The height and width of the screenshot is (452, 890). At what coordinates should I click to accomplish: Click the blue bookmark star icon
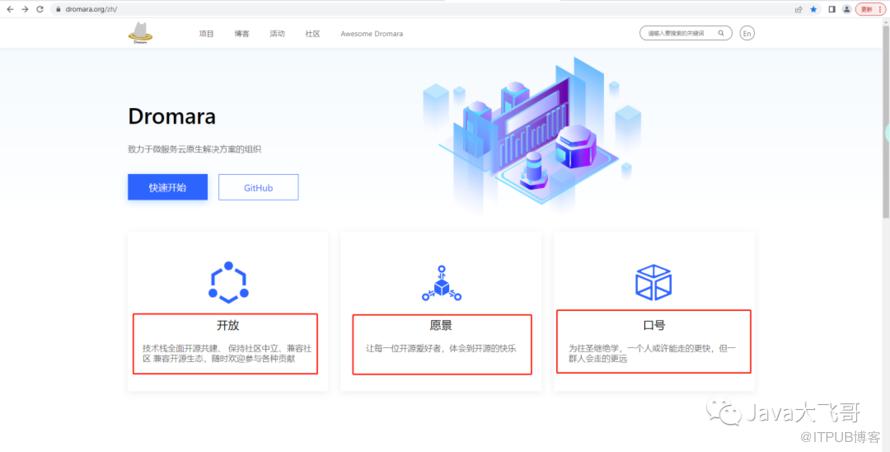click(813, 9)
